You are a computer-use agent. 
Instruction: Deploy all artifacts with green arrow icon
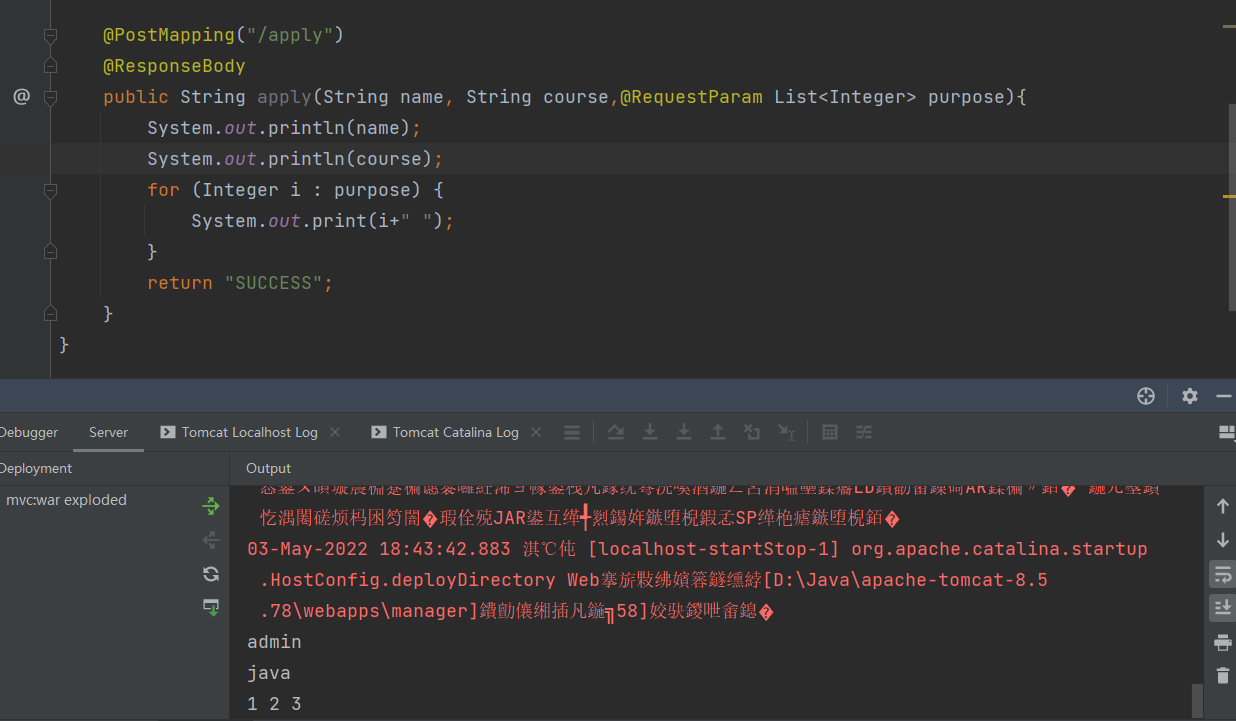[x=211, y=507]
